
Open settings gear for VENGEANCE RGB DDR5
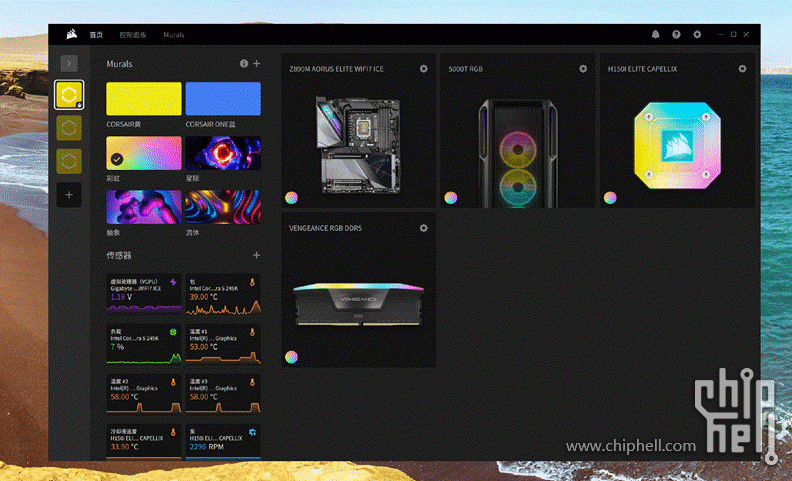(x=424, y=228)
